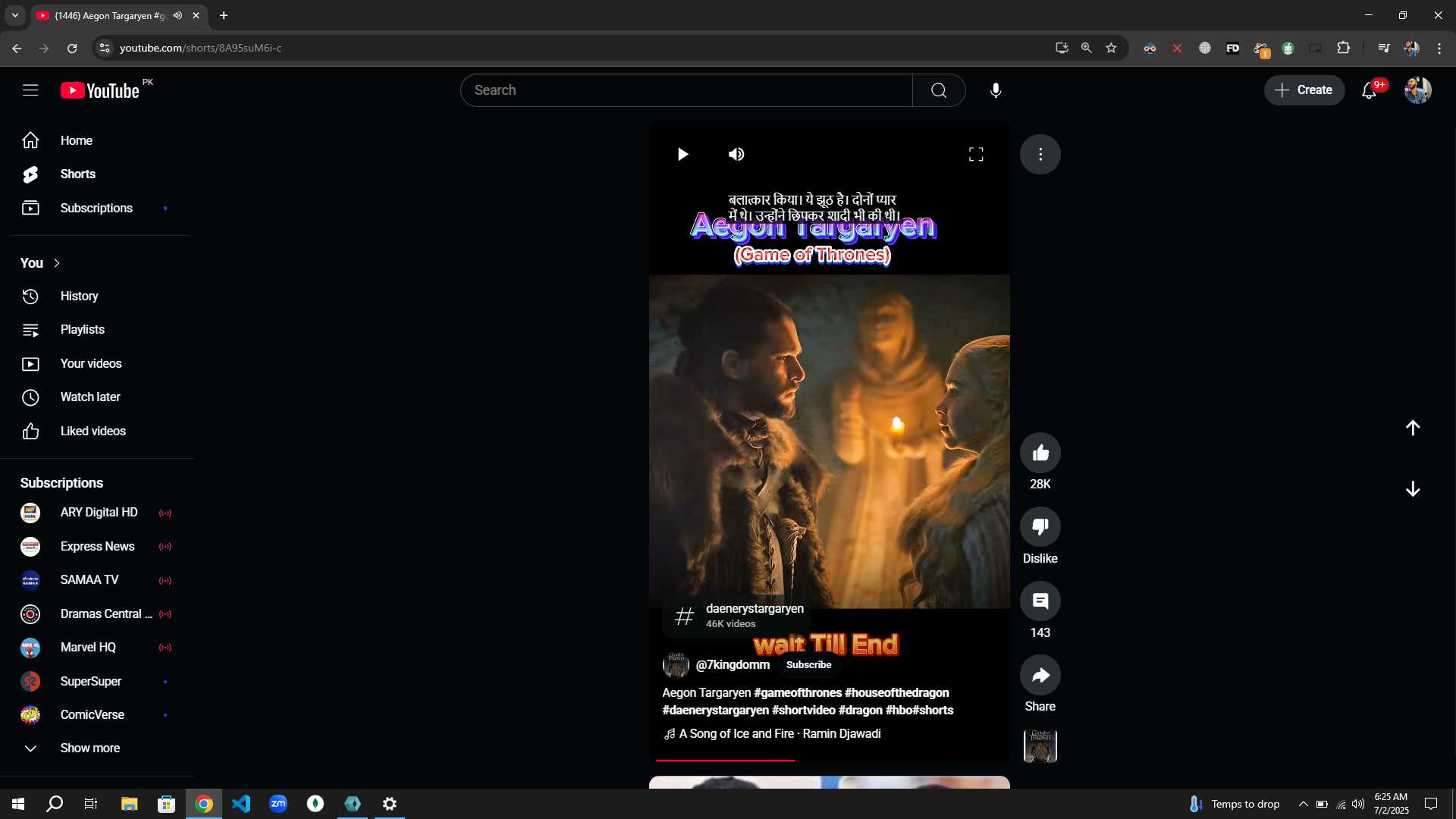1456x819 pixels.
Task: Reload the page
Action: [72, 48]
